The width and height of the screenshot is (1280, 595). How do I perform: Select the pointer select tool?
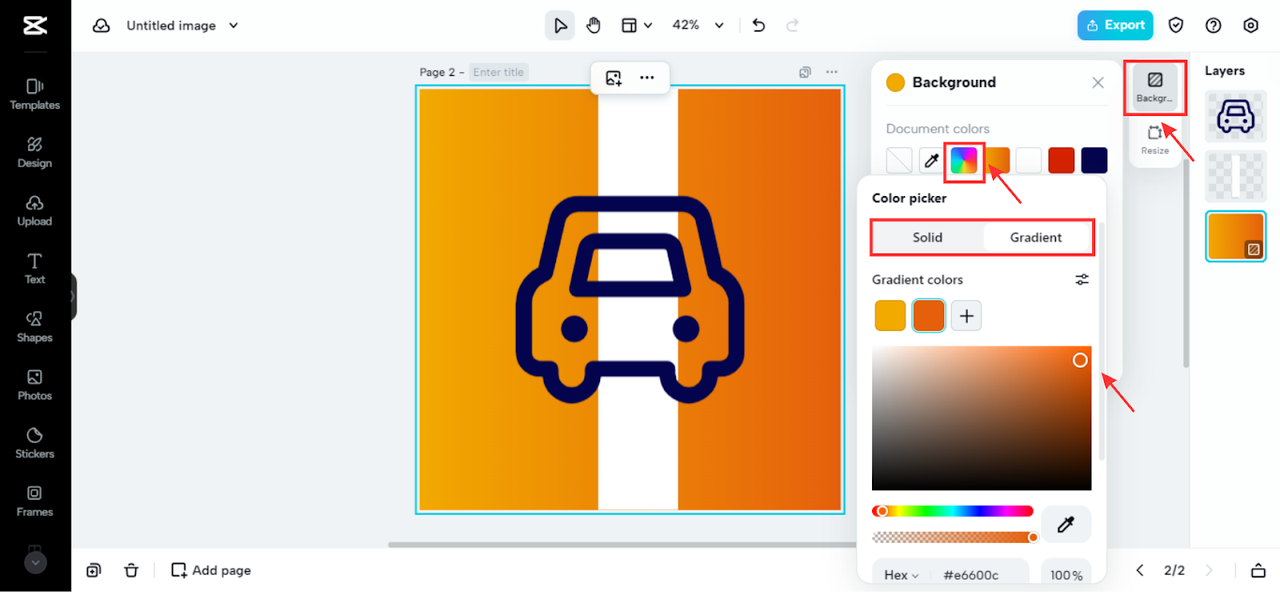(560, 25)
